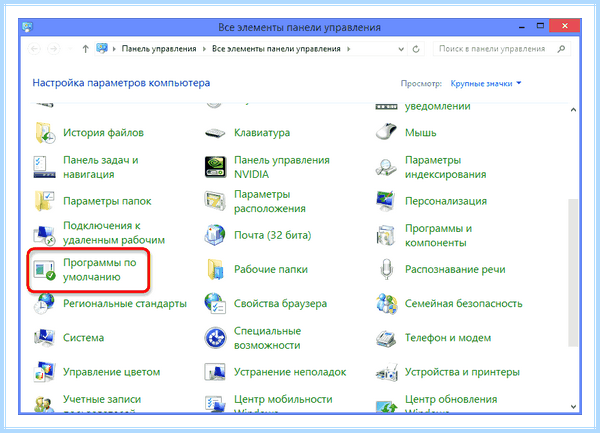Click the Параметры индексирования magnifier icon
The image size is (600, 433).
click(386, 167)
